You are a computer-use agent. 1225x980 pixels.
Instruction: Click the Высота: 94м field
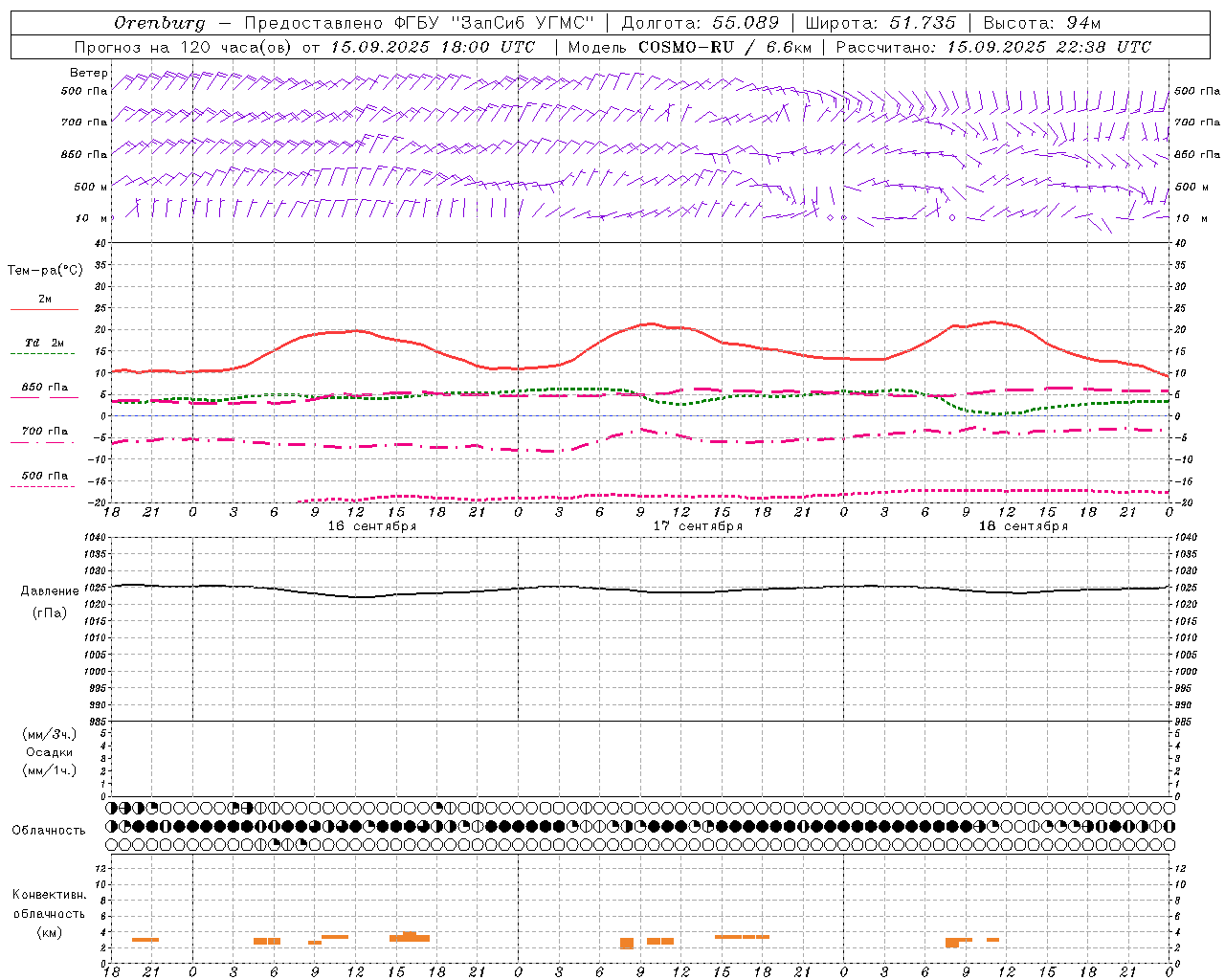click(x=1041, y=23)
